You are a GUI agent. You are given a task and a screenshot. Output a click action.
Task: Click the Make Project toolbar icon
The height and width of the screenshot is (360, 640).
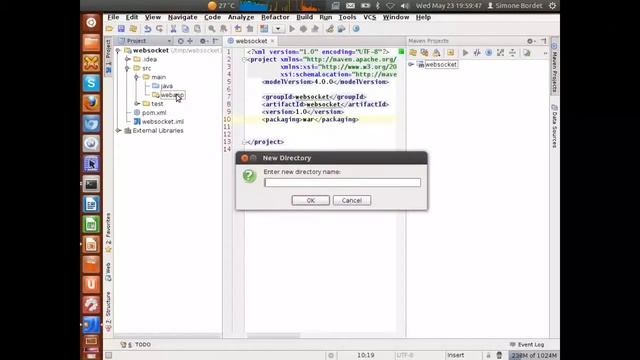pos(264,29)
